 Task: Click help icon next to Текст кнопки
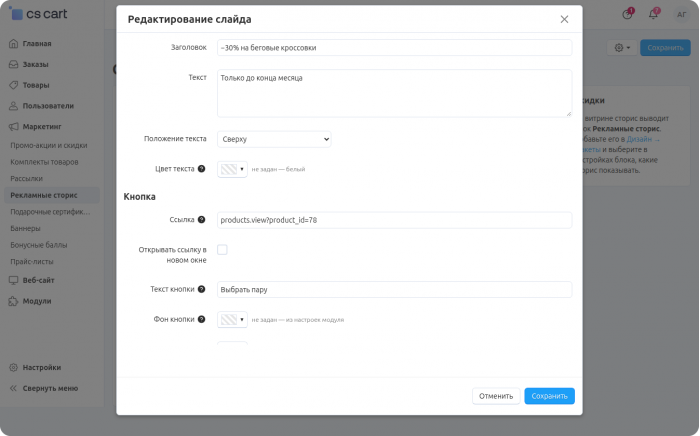point(201,289)
